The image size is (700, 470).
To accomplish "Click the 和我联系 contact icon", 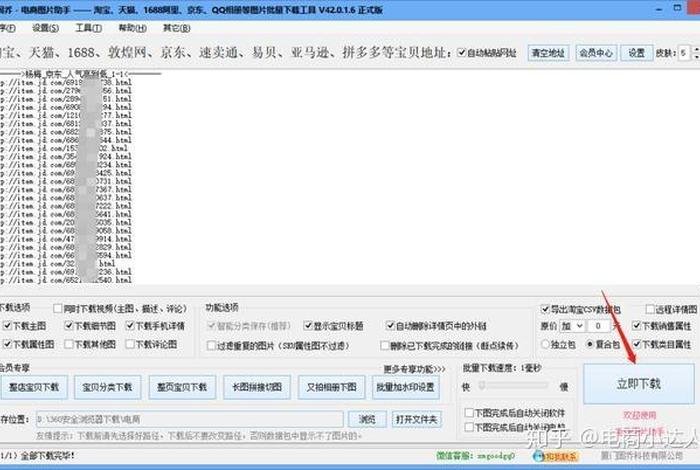I will point(555,456).
